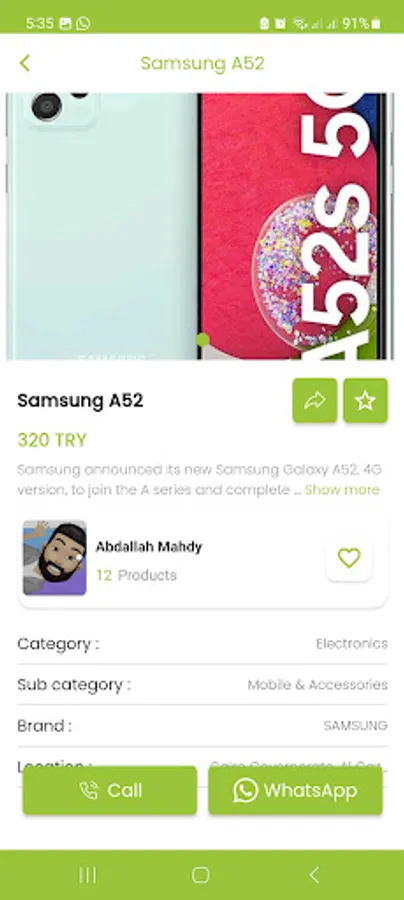Share the Samsung A52 listing
Viewport: 404px width, 900px height.
[314, 401]
